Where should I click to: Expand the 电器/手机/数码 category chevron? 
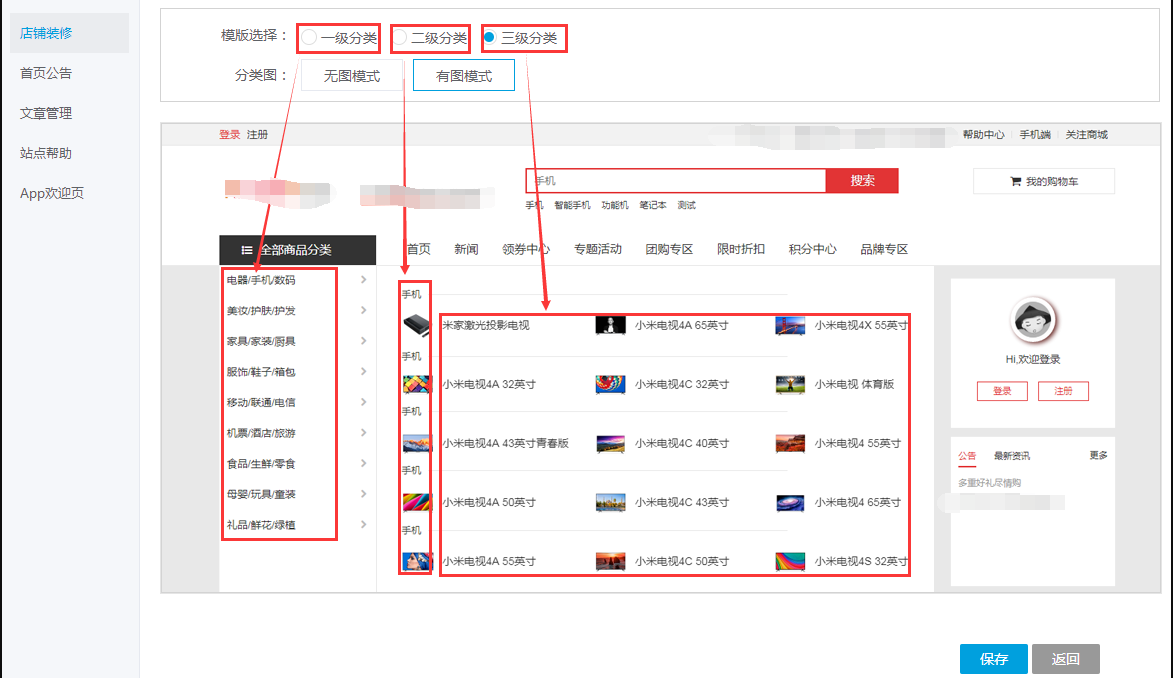click(x=364, y=280)
